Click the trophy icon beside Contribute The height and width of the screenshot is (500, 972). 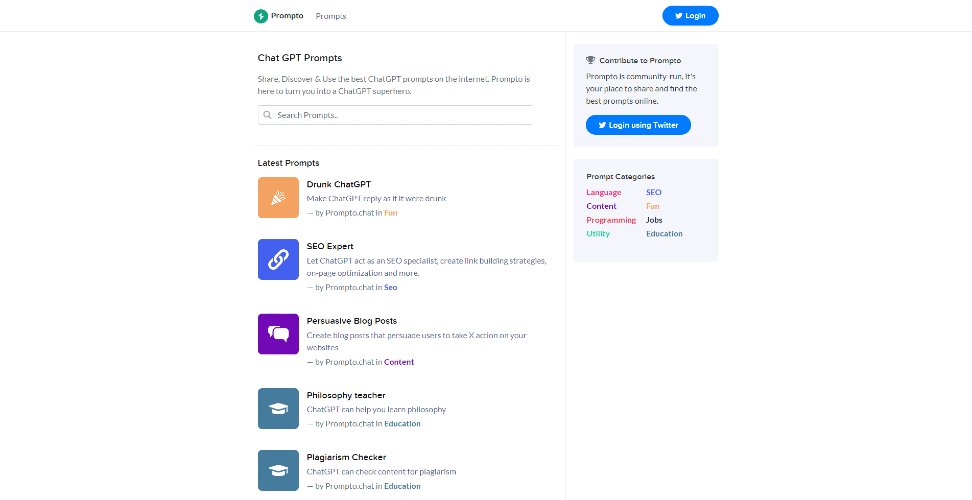tap(591, 61)
